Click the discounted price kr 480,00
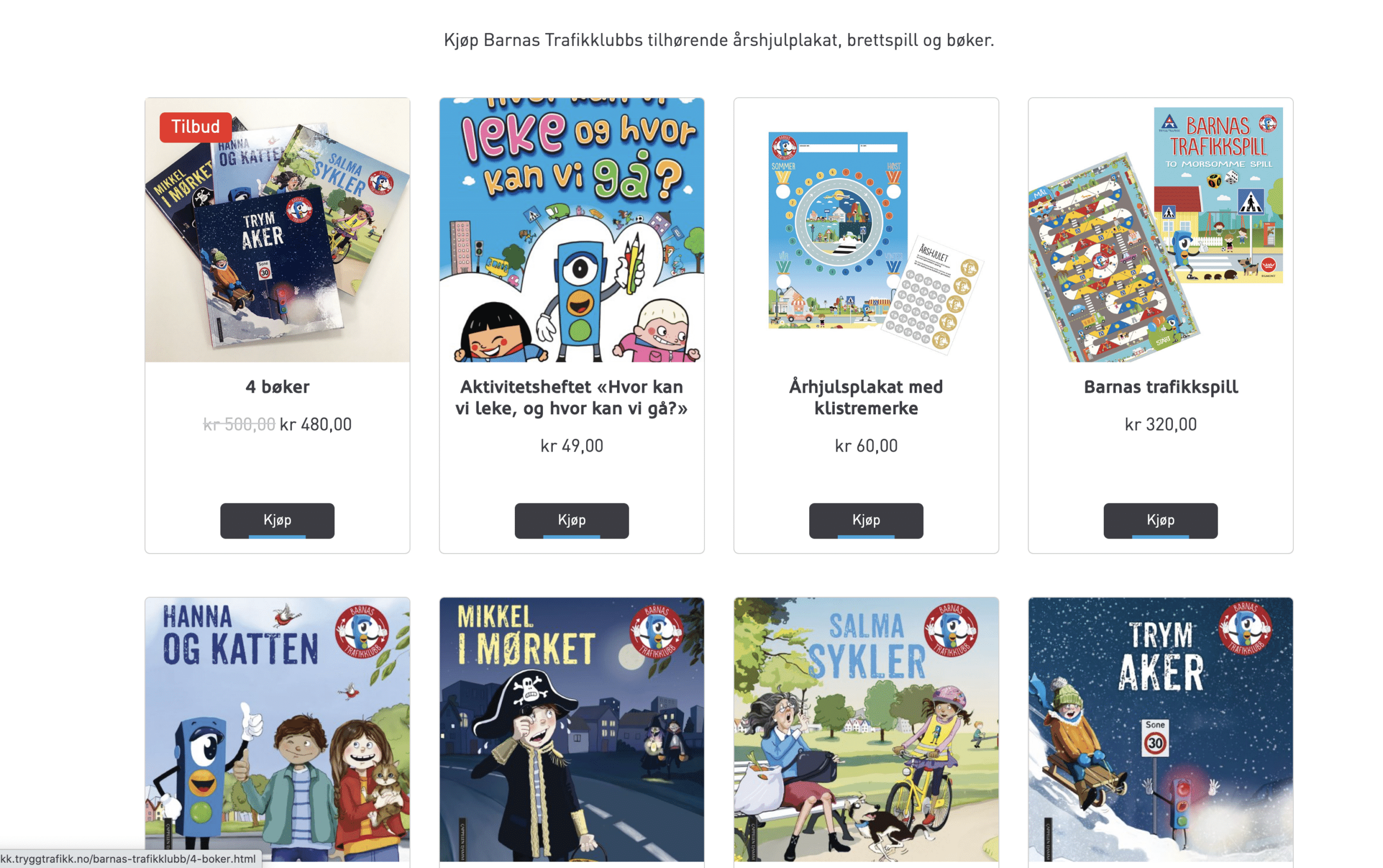 pos(315,425)
